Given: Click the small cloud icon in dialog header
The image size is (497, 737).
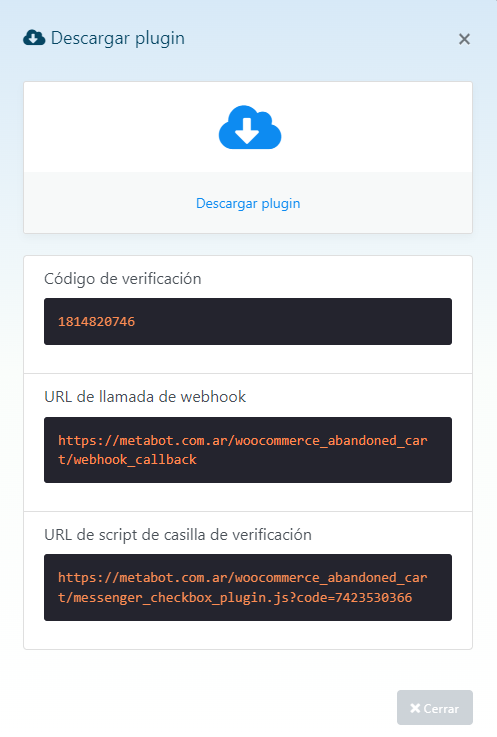Looking at the screenshot, I should point(34,38).
